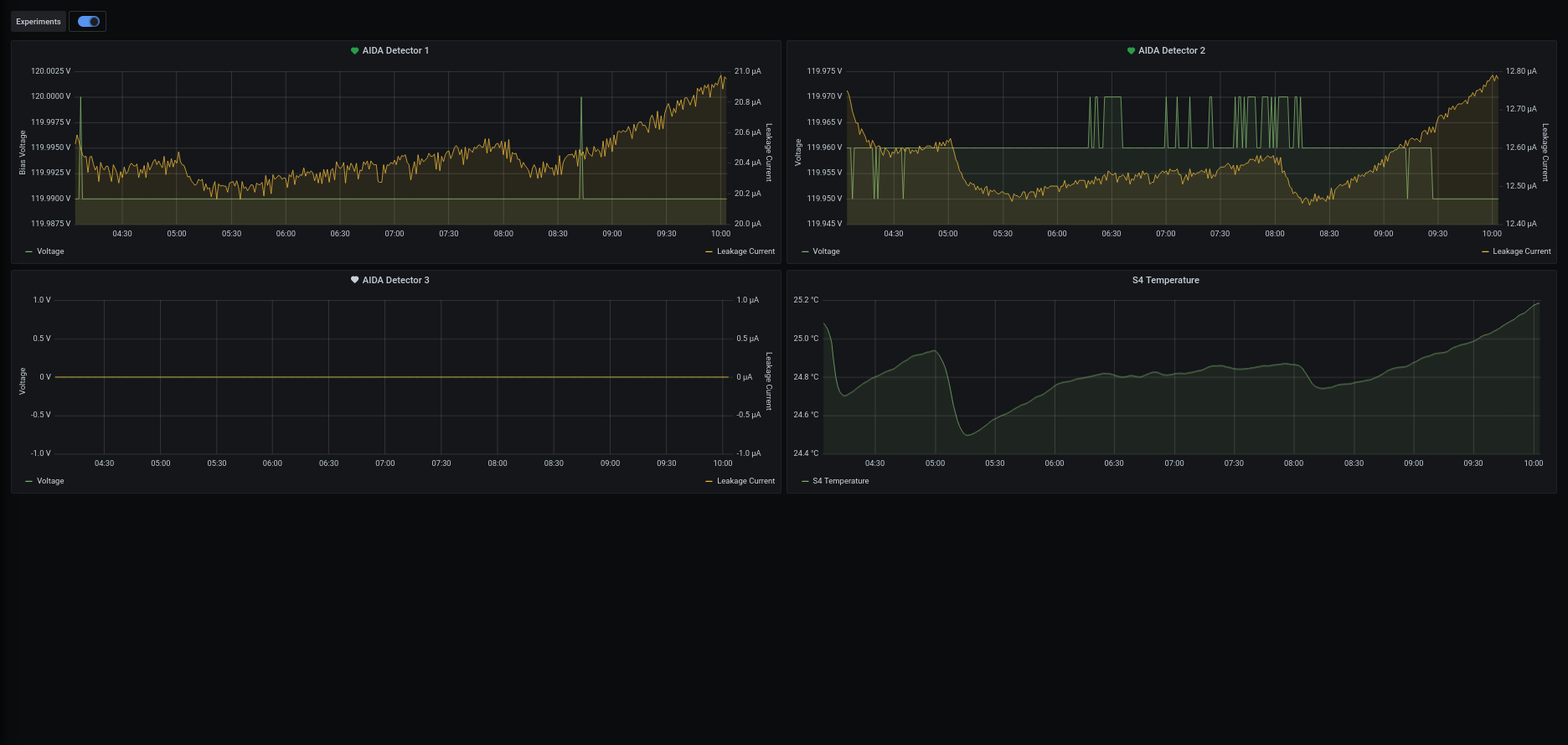
Task: Toggle Voltage series in Detector 3 legend
Action: point(50,481)
